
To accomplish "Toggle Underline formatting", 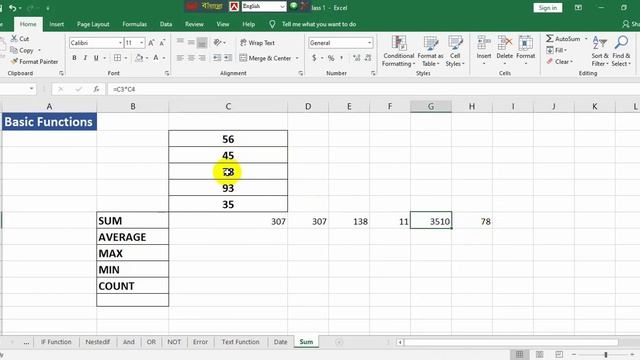I will point(96,58).
